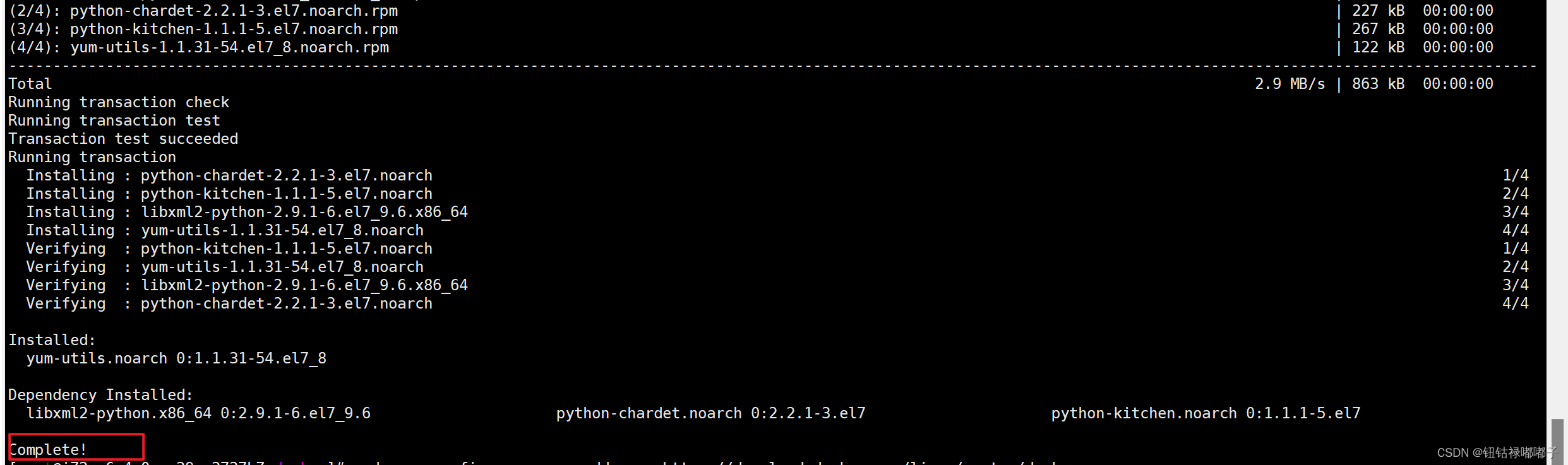Click 'Installing : python-kitchen-1.1.1-5.el7.noarch' line

coord(229,194)
